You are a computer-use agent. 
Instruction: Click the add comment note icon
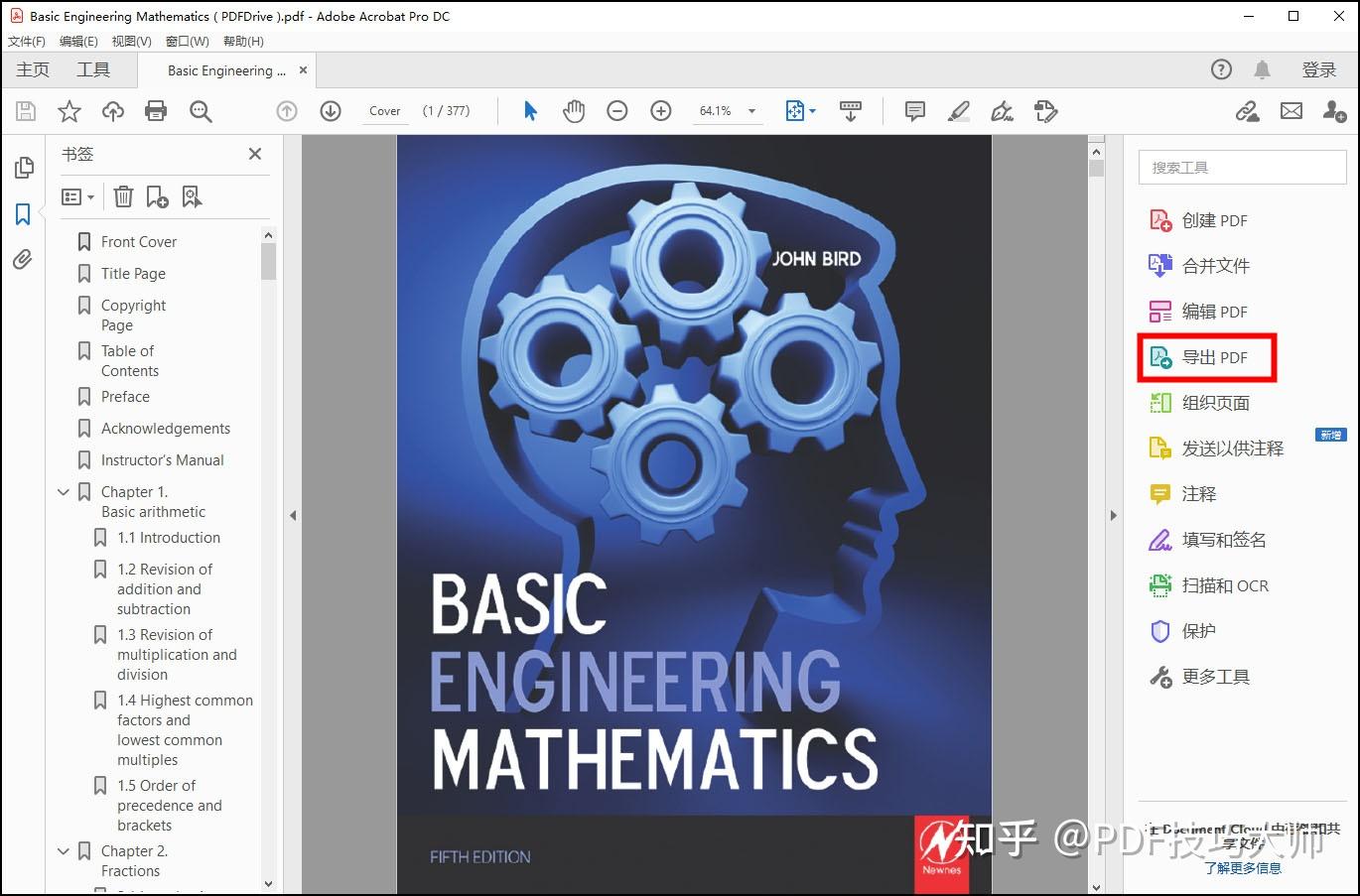click(x=915, y=111)
